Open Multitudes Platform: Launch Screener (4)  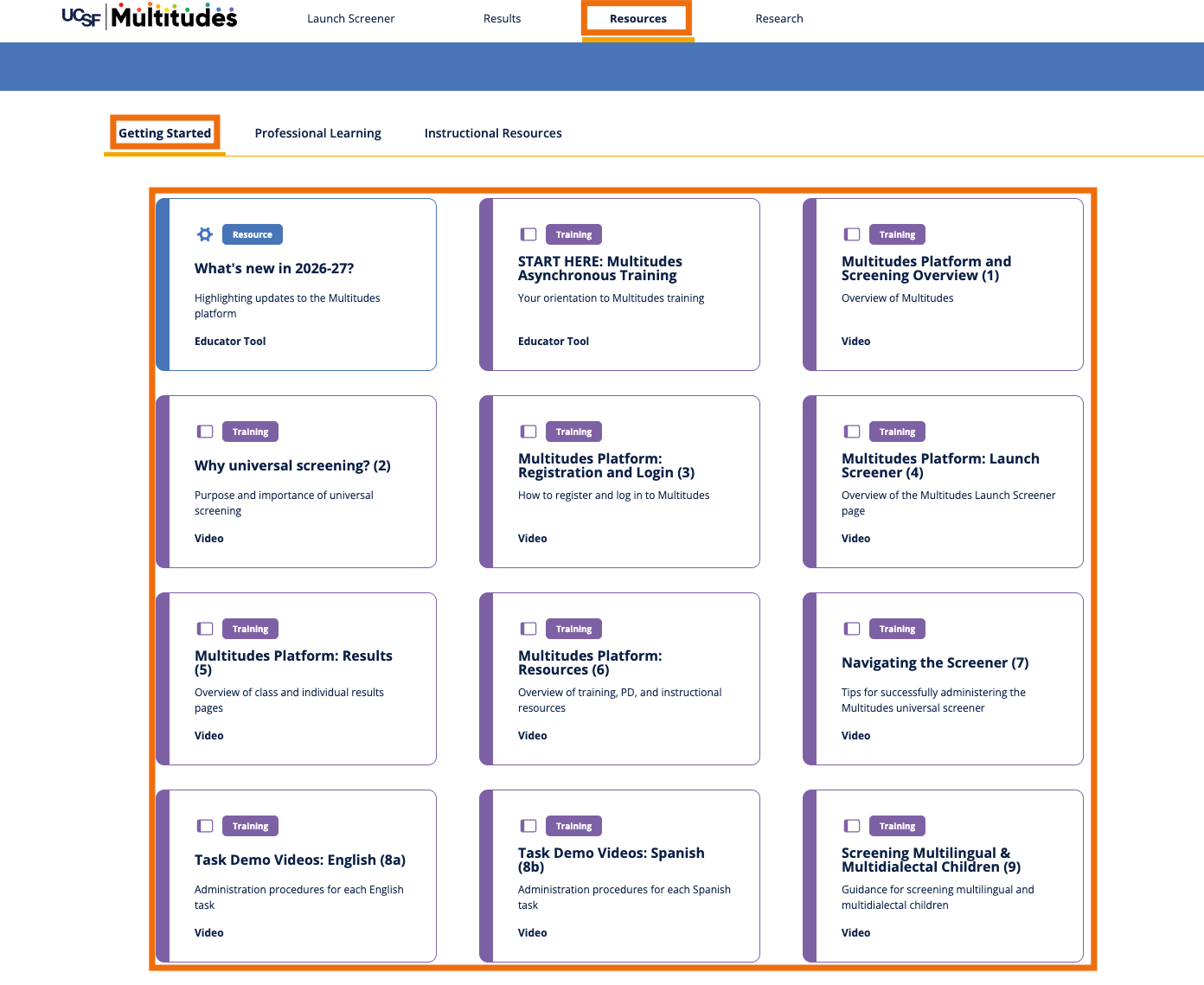(940, 465)
